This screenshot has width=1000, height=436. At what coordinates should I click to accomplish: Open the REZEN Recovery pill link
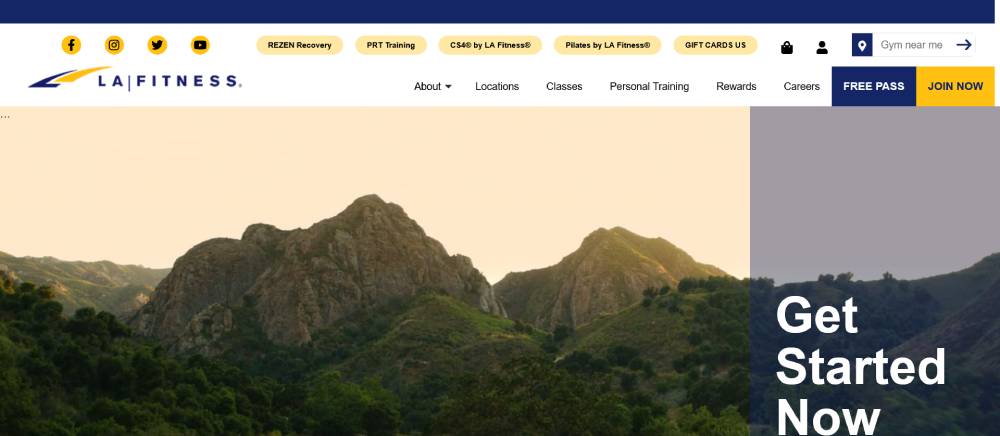pos(300,45)
